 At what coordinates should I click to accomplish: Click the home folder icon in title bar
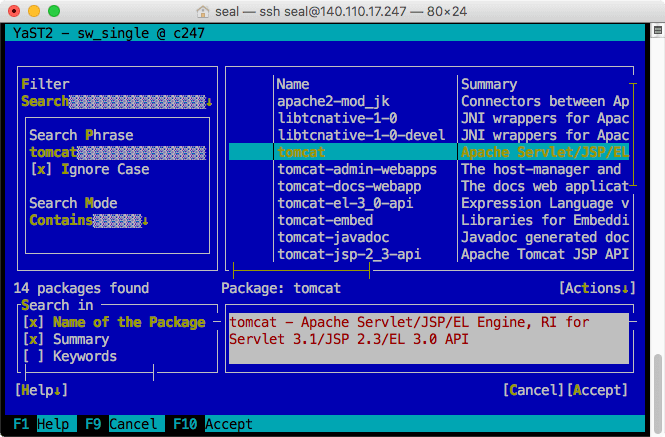pos(205,11)
